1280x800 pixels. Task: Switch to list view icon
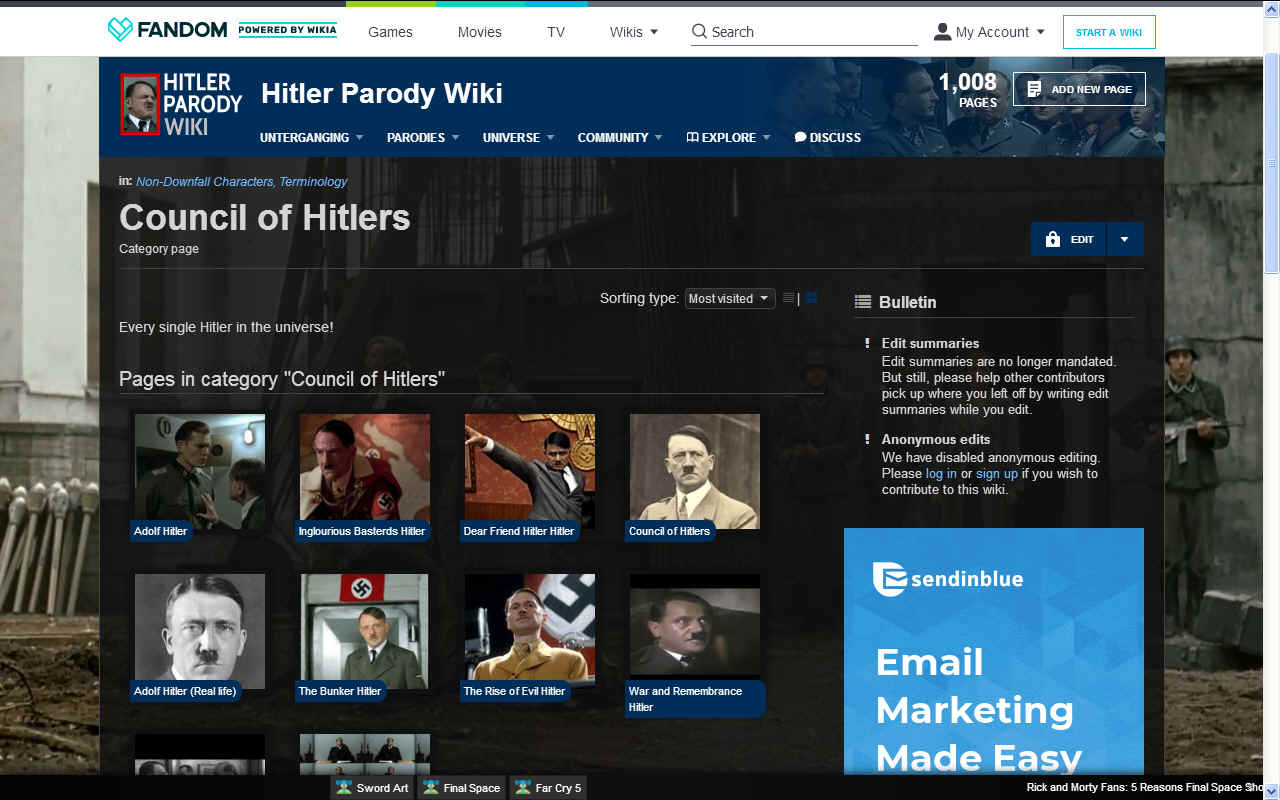click(x=789, y=298)
